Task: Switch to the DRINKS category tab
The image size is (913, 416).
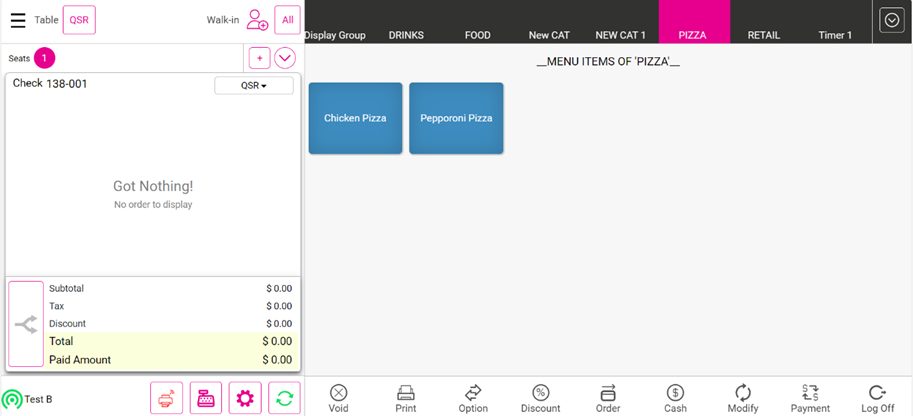Action: click(406, 35)
